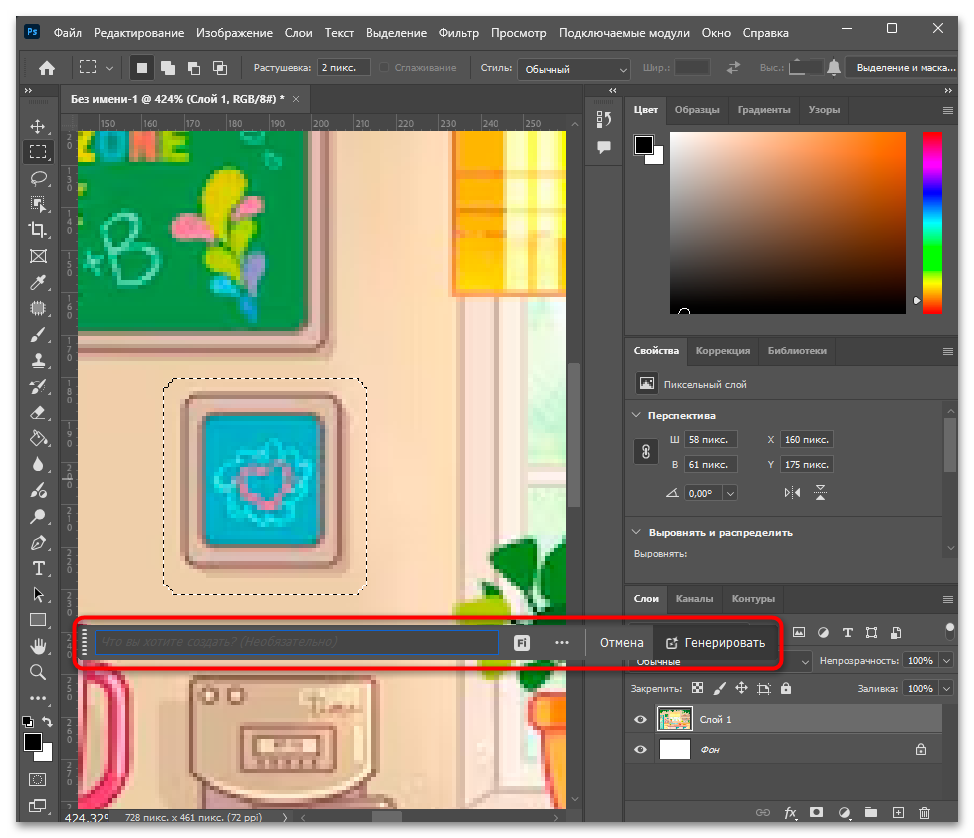Viewport: 974px width, 838px height.
Task: Open the Home screen icon
Action: (47, 68)
